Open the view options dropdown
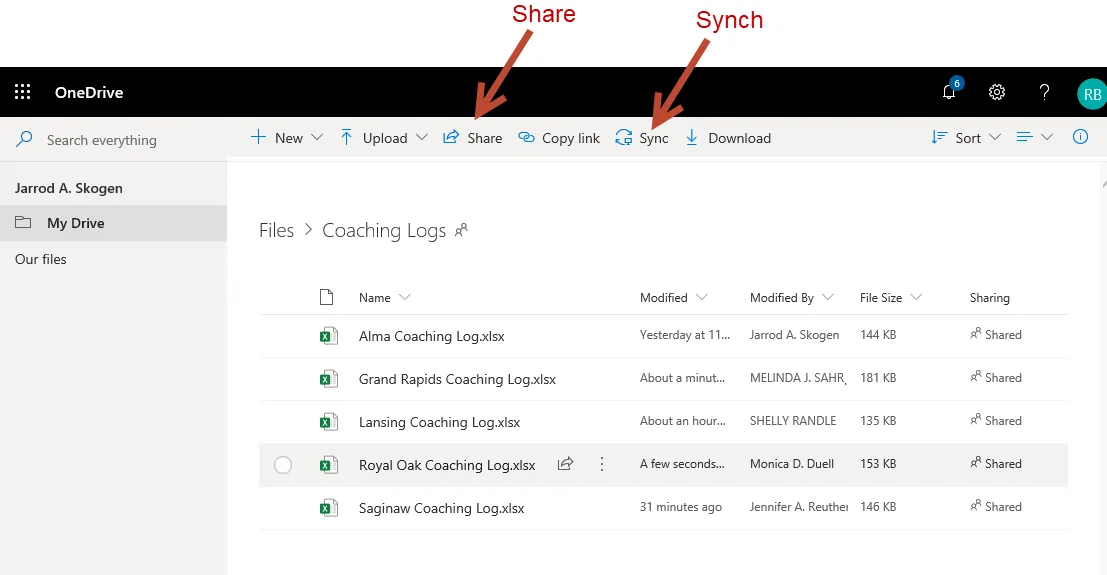 click(1034, 138)
